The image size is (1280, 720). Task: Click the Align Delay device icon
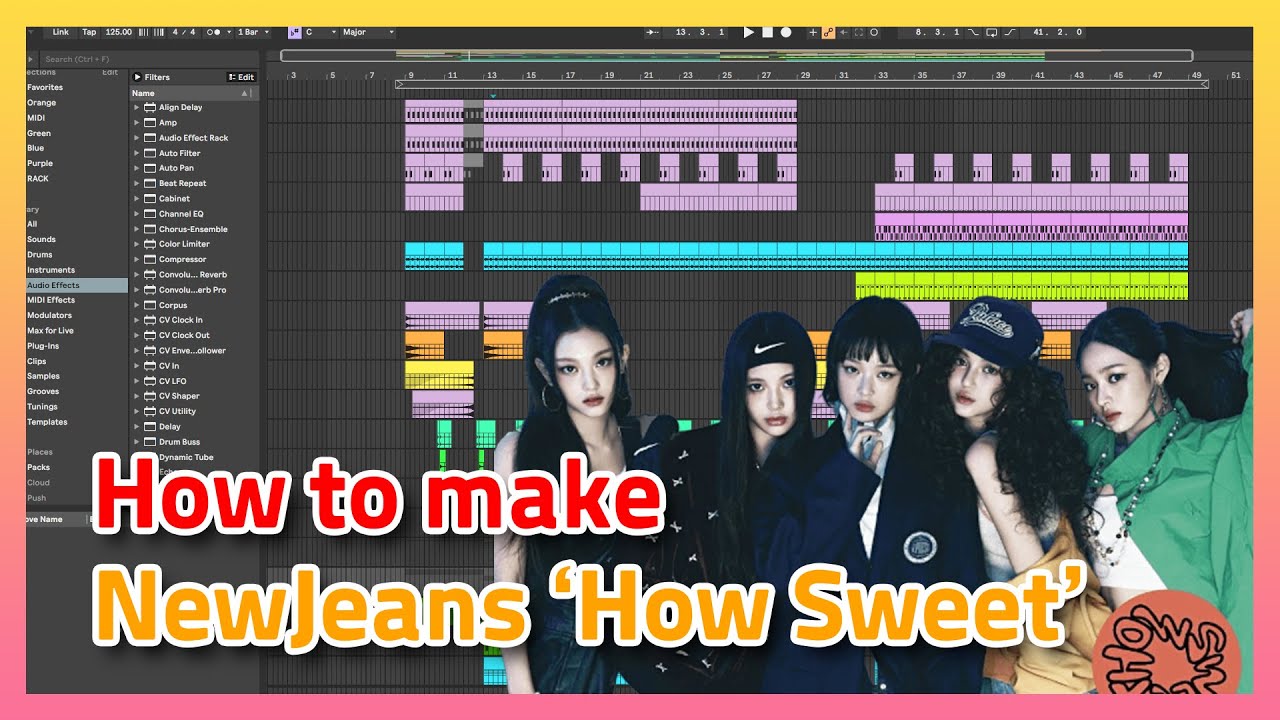(x=150, y=107)
